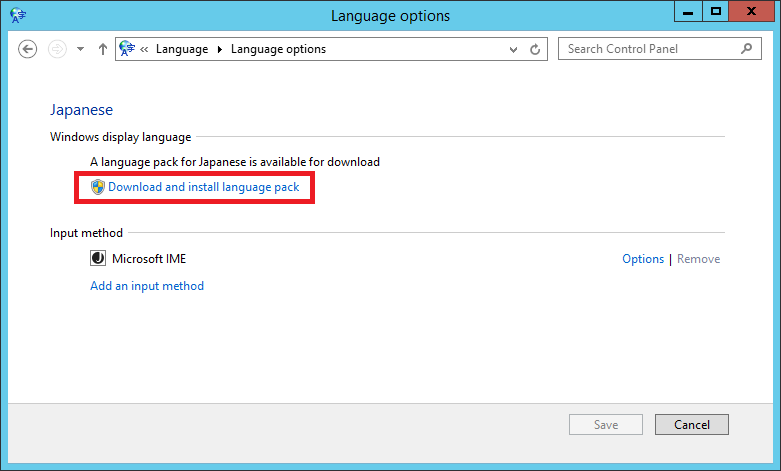781x471 pixels.
Task: Click the shield icon beside Download link
Action: point(98,187)
